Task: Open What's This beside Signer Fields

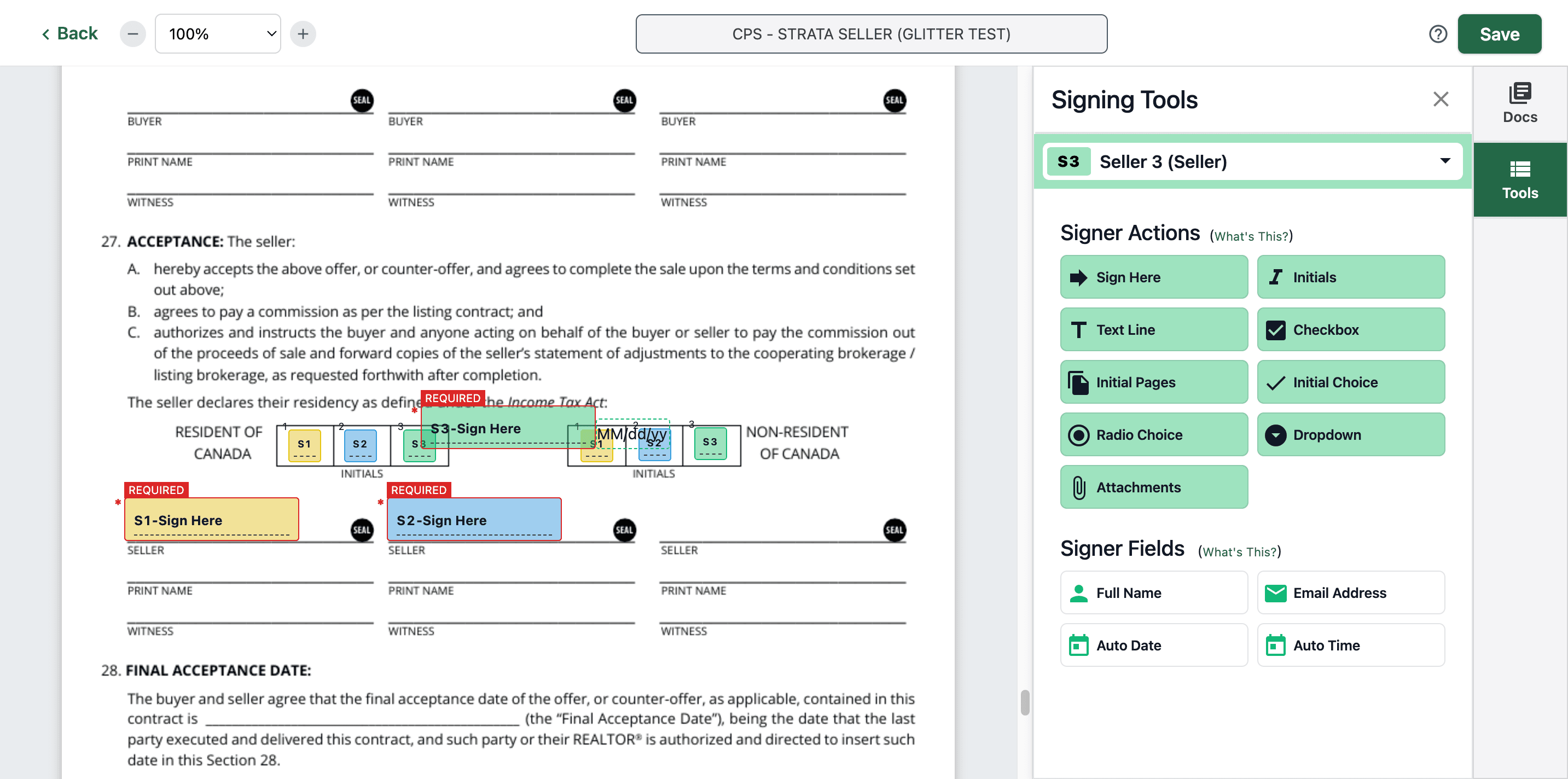Action: [x=1239, y=551]
